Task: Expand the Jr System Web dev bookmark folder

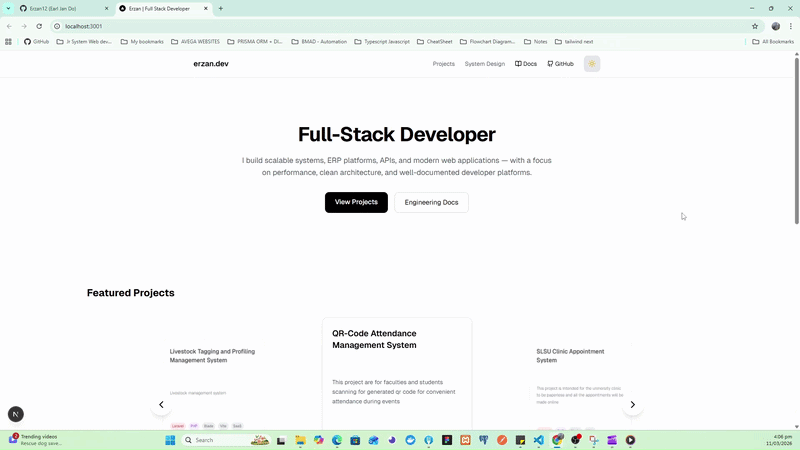Action: coord(84,42)
